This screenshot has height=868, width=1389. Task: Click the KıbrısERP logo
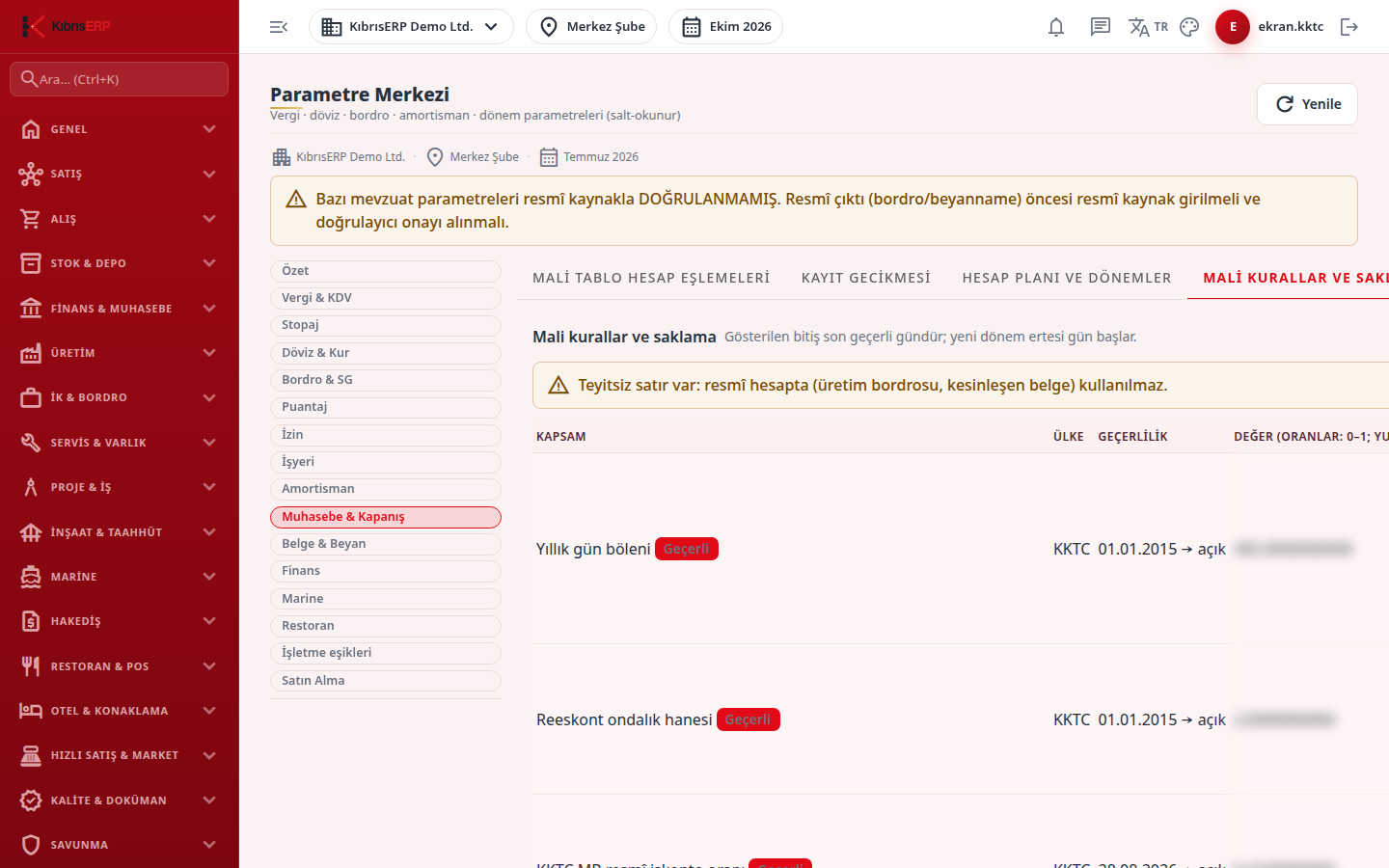(66, 26)
